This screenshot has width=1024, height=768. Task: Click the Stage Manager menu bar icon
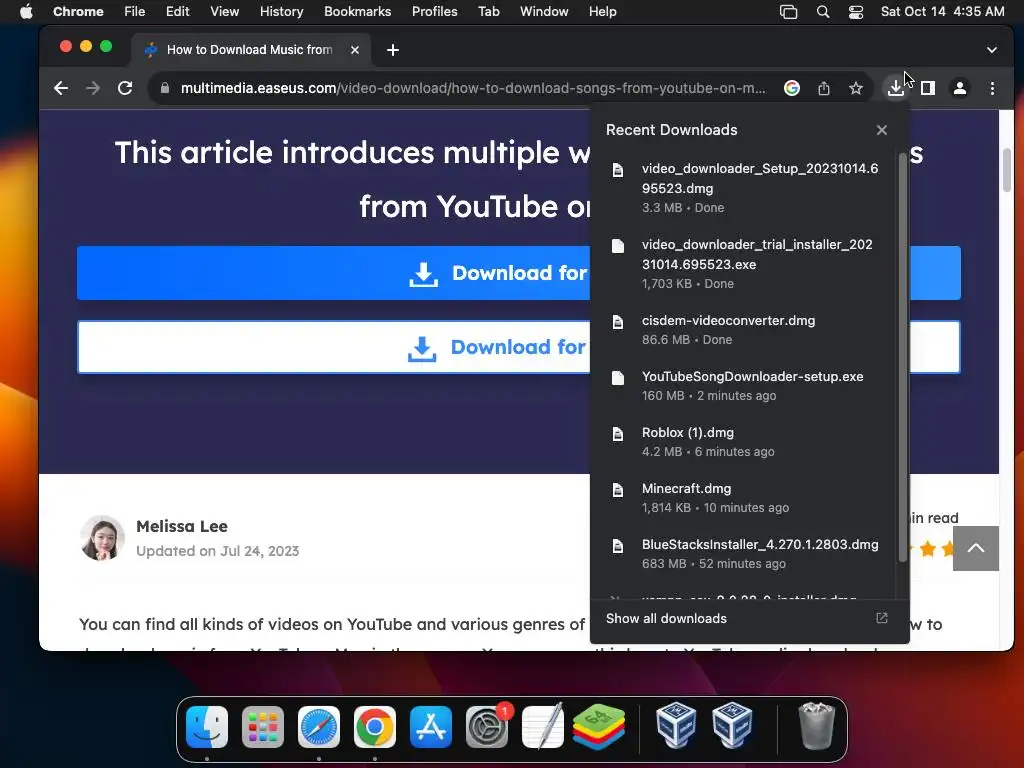pos(788,12)
